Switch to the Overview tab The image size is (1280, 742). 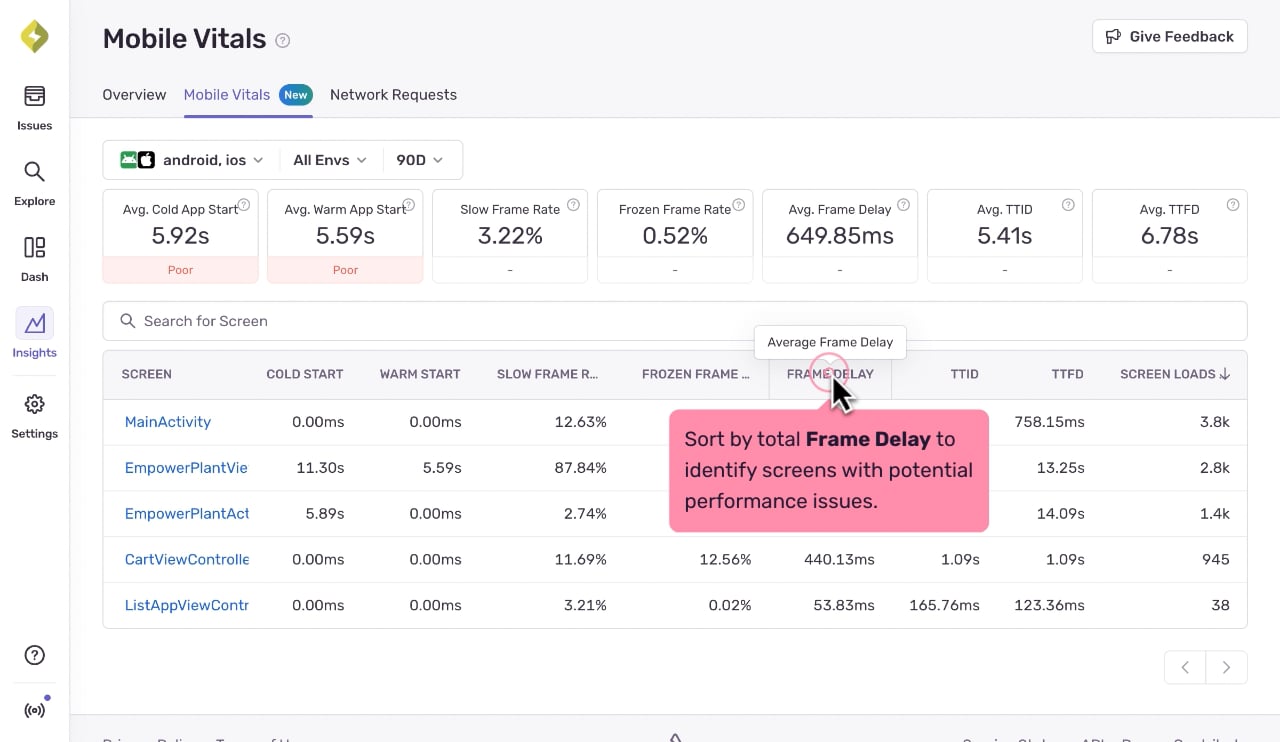point(134,95)
